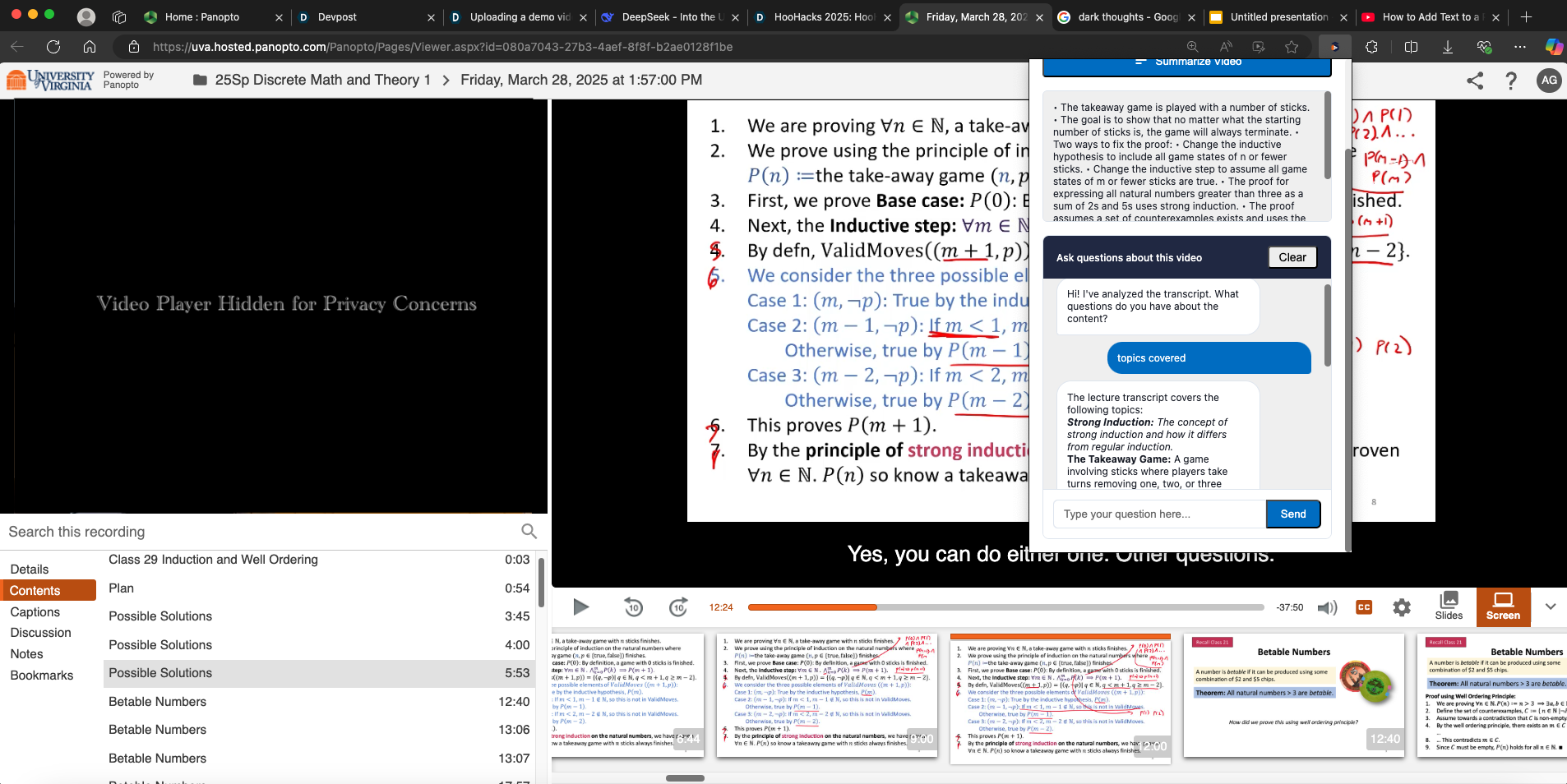Switch to Home : Panopto tab
The image size is (1567, 784).
point(212,16)
